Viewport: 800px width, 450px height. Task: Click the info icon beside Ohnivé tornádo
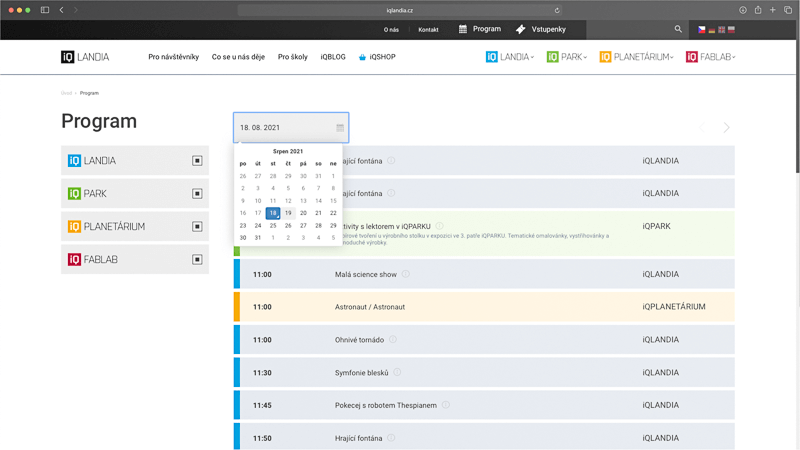393,340
